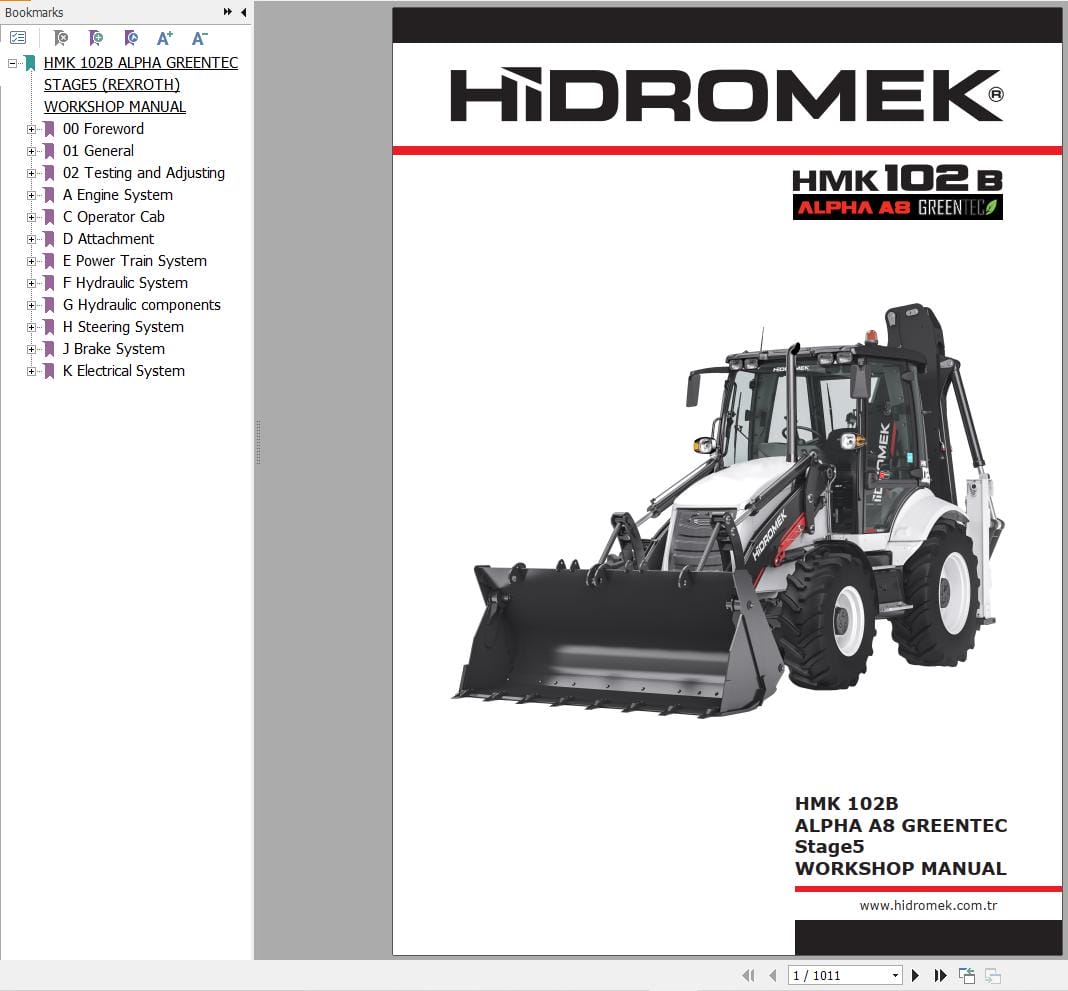Expand the F Hydraulic System bookmark
This screenshot has width=1068, height=991.
[31, 283]
